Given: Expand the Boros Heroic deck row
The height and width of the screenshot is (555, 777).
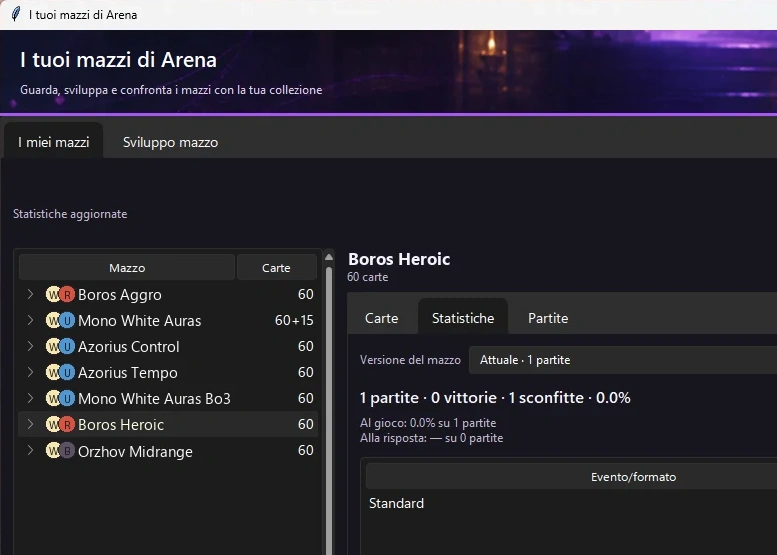Looking at the screenshot, I should pyautogui.click(x=30, y=425).
